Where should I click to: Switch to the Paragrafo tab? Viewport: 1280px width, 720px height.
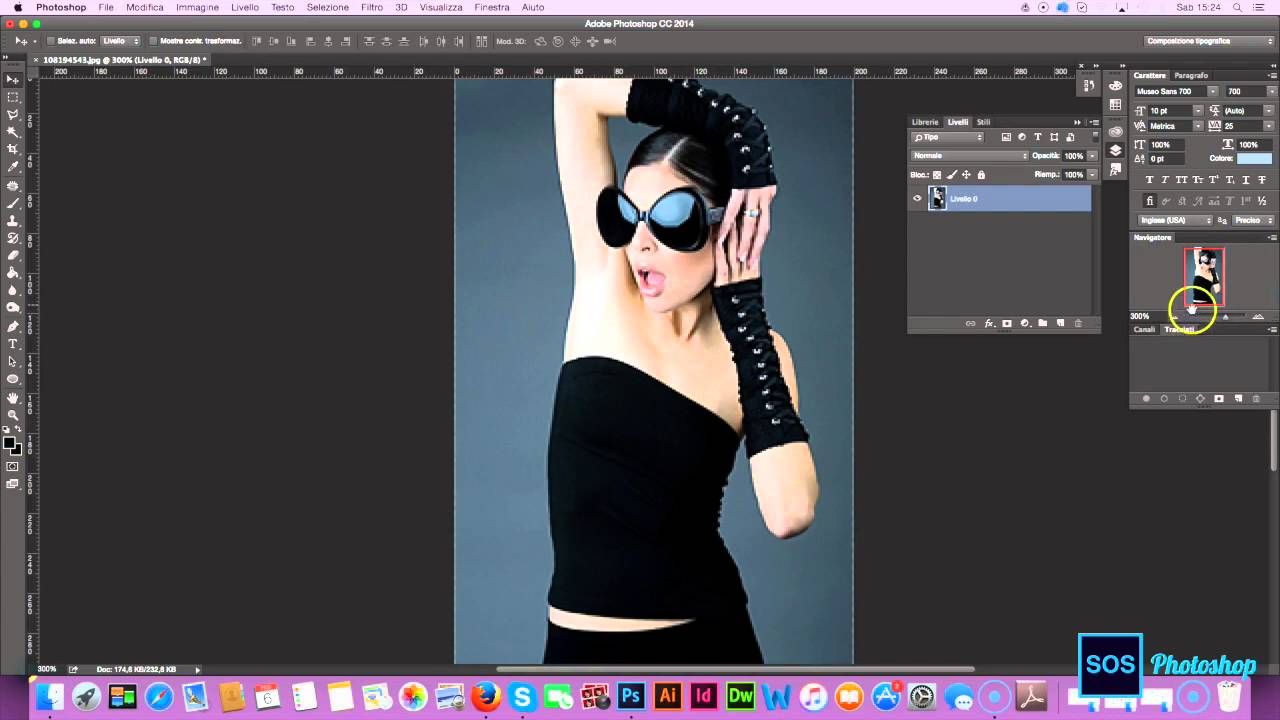[1190, 75]
